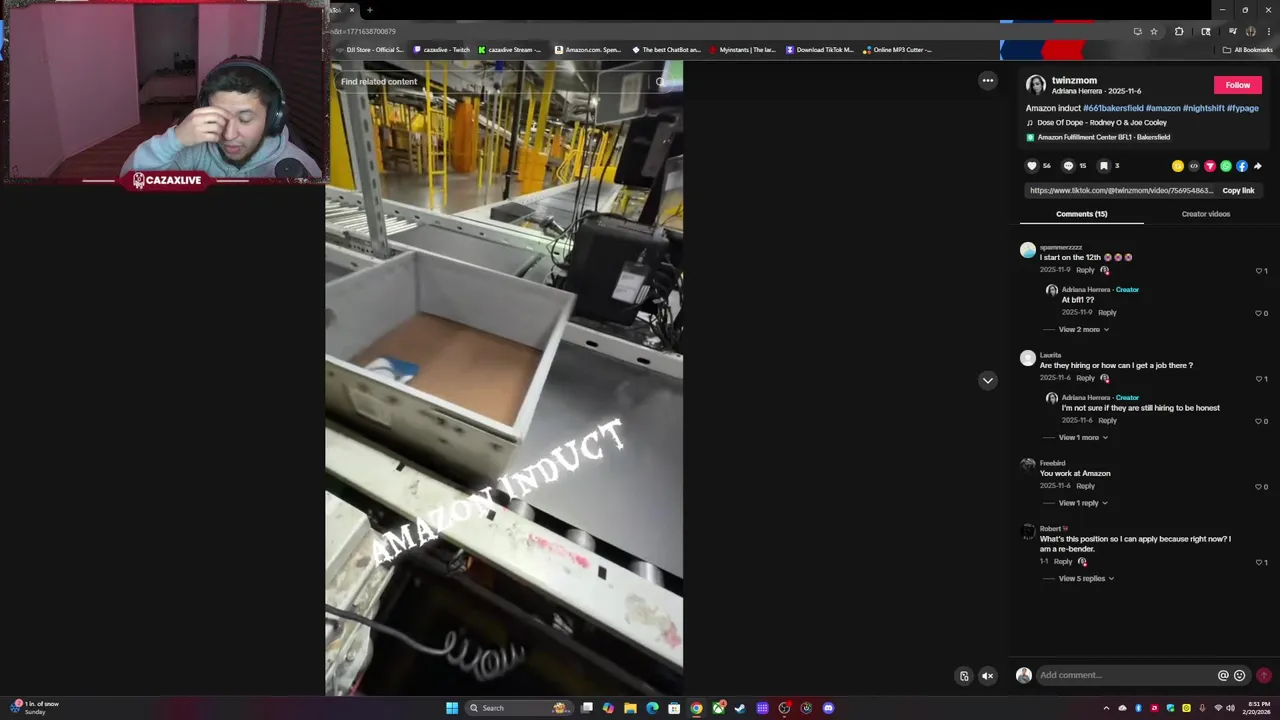Bookmark this page with the star icon
The image size is (1280, 720).
[x=1154, y=32]
